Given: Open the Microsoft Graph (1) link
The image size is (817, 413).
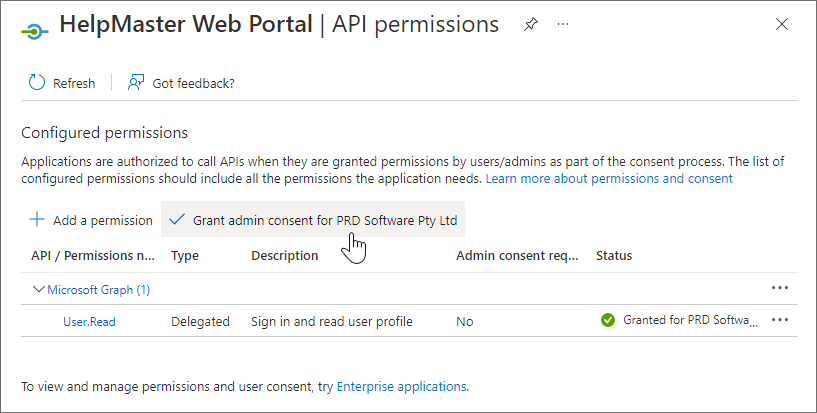Looking at the screenshot, I should (98, 290).
